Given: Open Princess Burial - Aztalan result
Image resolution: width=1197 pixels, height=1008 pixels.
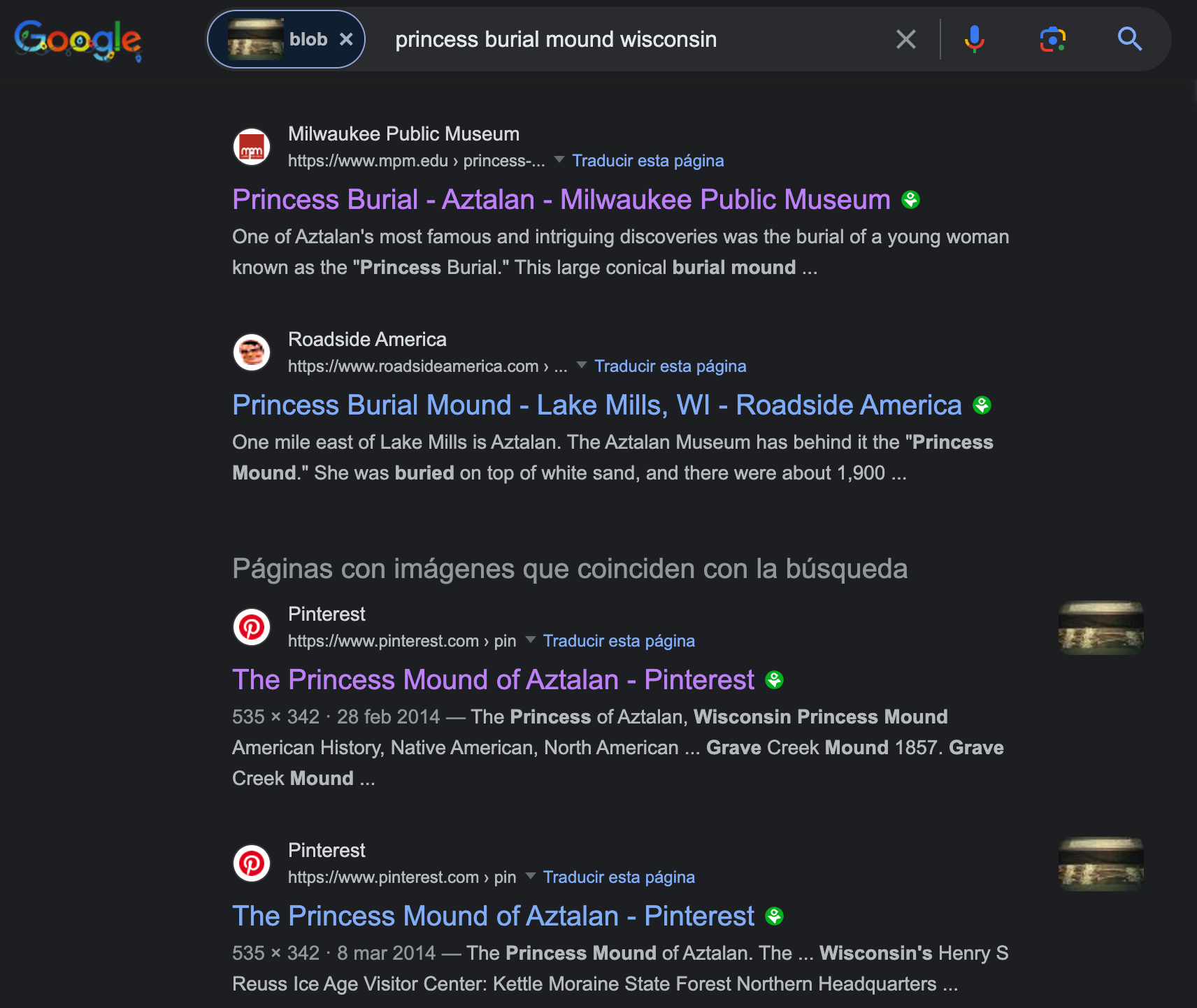Looking at the screenshot, I should tap(561, 200).
